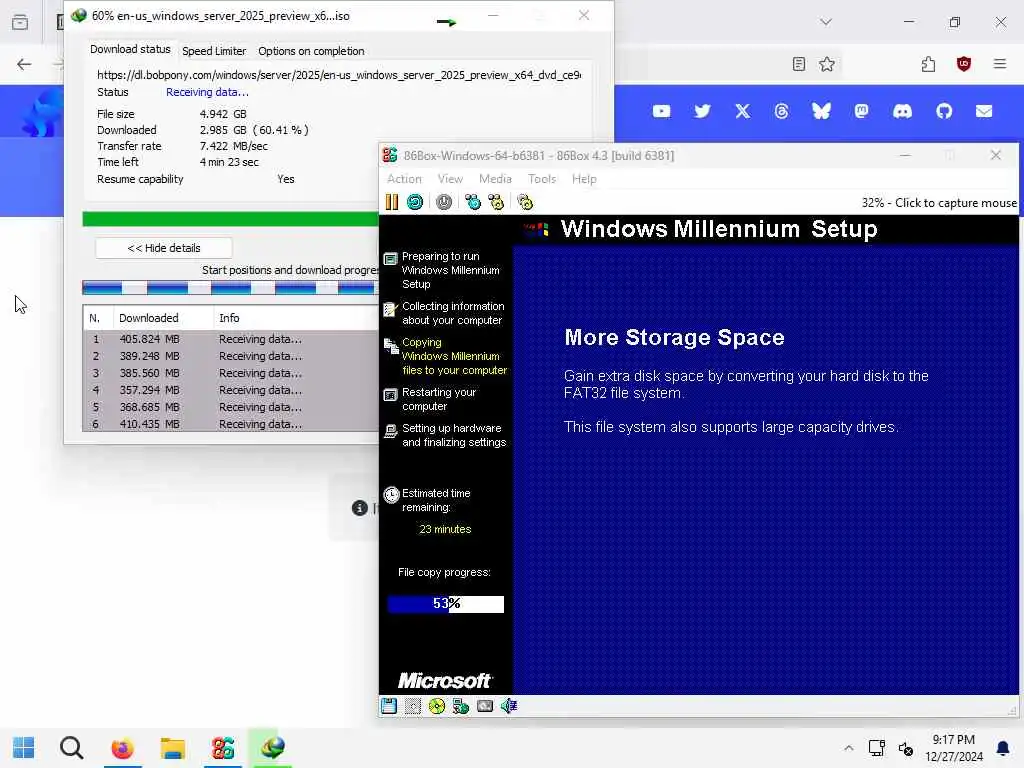This screenshot has height=768, width=1024.
Task: Open the Discord link in the browser header
Action: (x=903, y=111)
